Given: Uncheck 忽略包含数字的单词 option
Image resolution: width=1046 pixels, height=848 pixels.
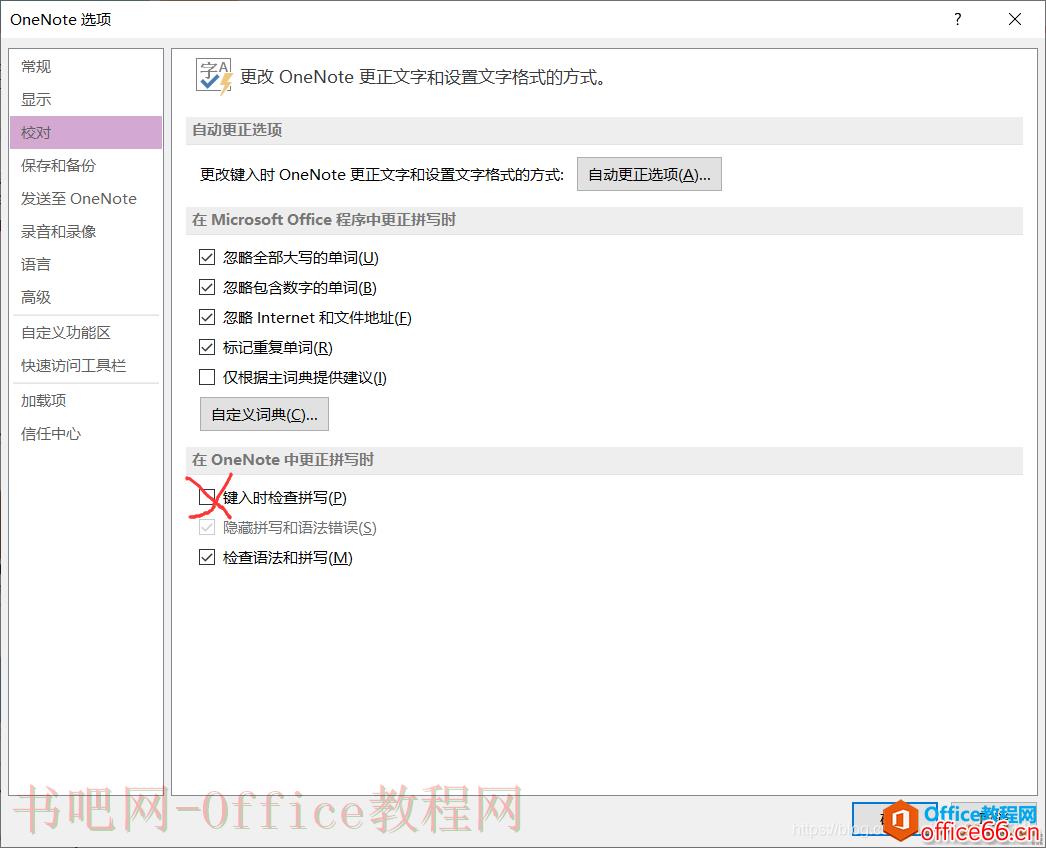Looking at the screenshot, I should click(207, 287).
